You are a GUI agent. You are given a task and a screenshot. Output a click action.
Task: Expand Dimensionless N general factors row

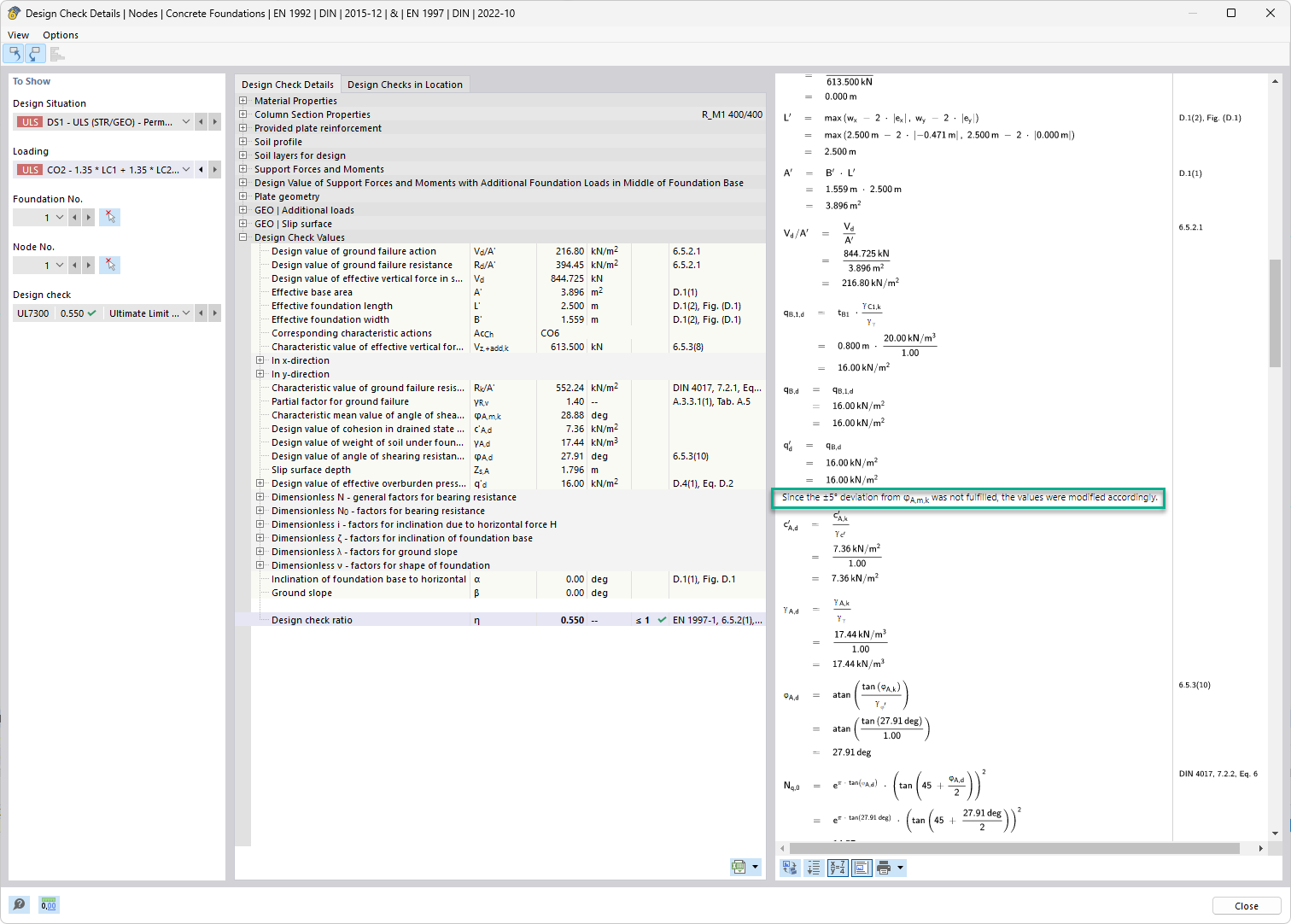pos(260,497)
